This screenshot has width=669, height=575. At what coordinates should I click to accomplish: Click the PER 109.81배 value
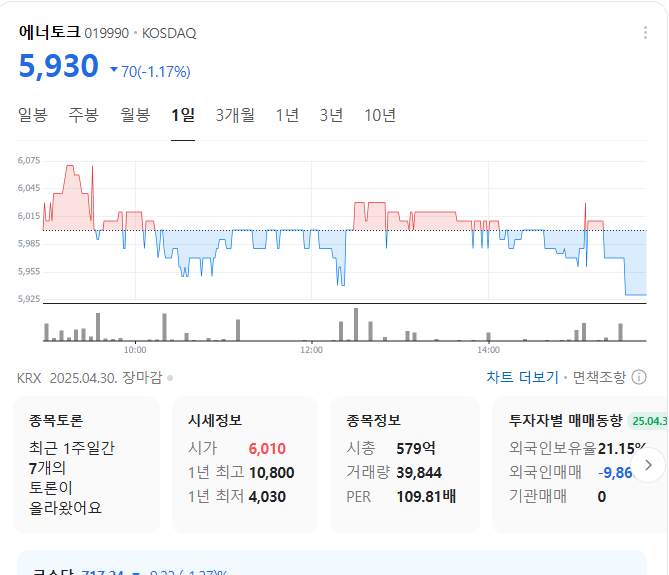click(426, 497)
